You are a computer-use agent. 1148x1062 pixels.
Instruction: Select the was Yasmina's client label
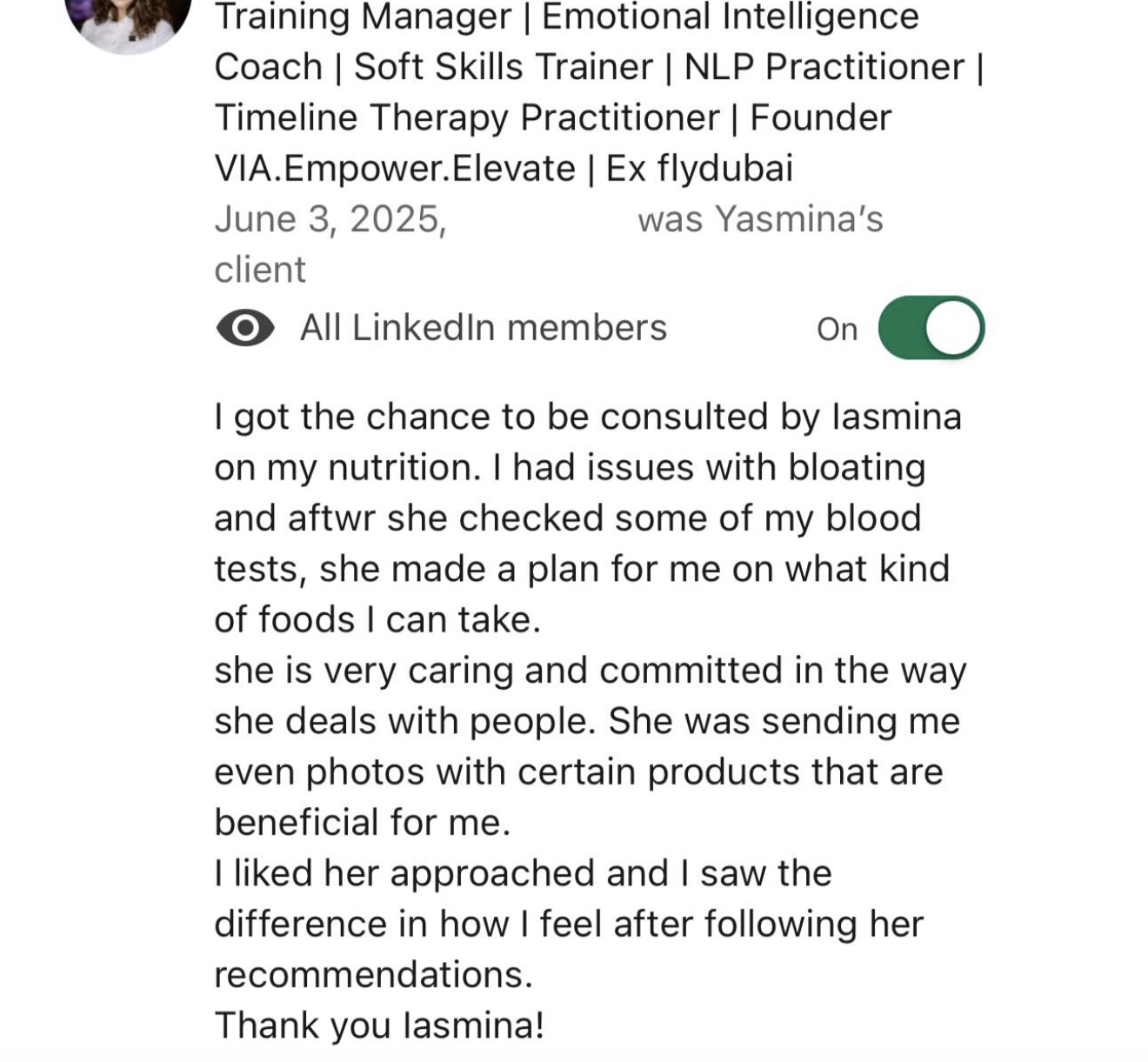pyautogui.click(x=760, y=218)
